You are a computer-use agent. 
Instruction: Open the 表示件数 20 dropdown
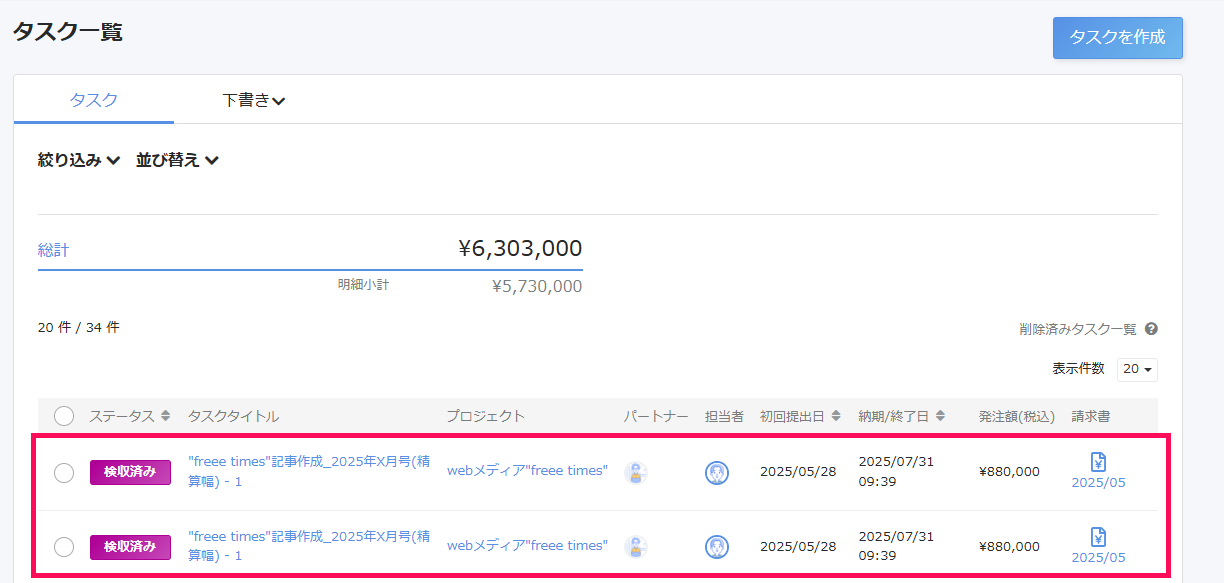(1137, 369)
